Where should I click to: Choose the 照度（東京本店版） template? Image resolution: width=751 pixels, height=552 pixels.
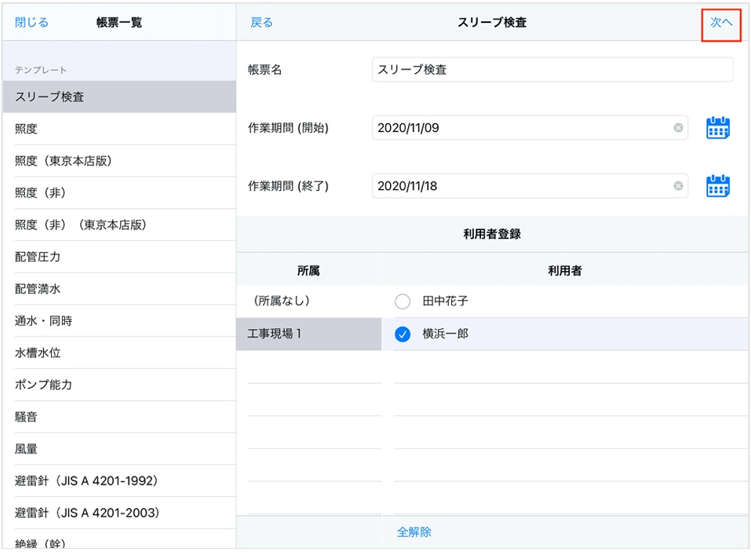118,161
